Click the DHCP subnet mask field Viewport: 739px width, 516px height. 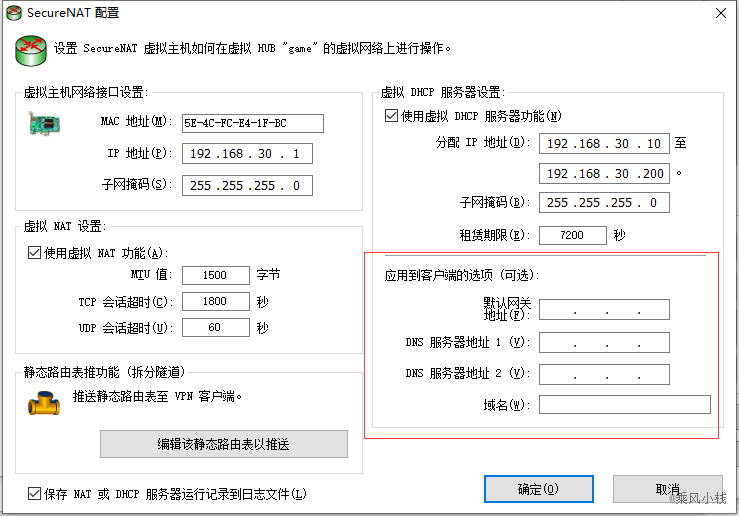pos(604,203)
